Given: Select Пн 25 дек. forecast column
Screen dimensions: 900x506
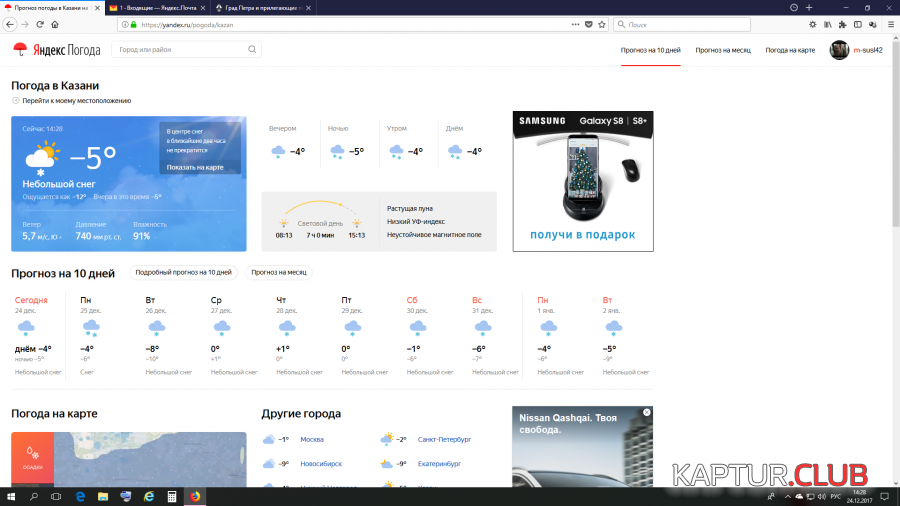Looking at the screenshot, I should coord(98,336).
